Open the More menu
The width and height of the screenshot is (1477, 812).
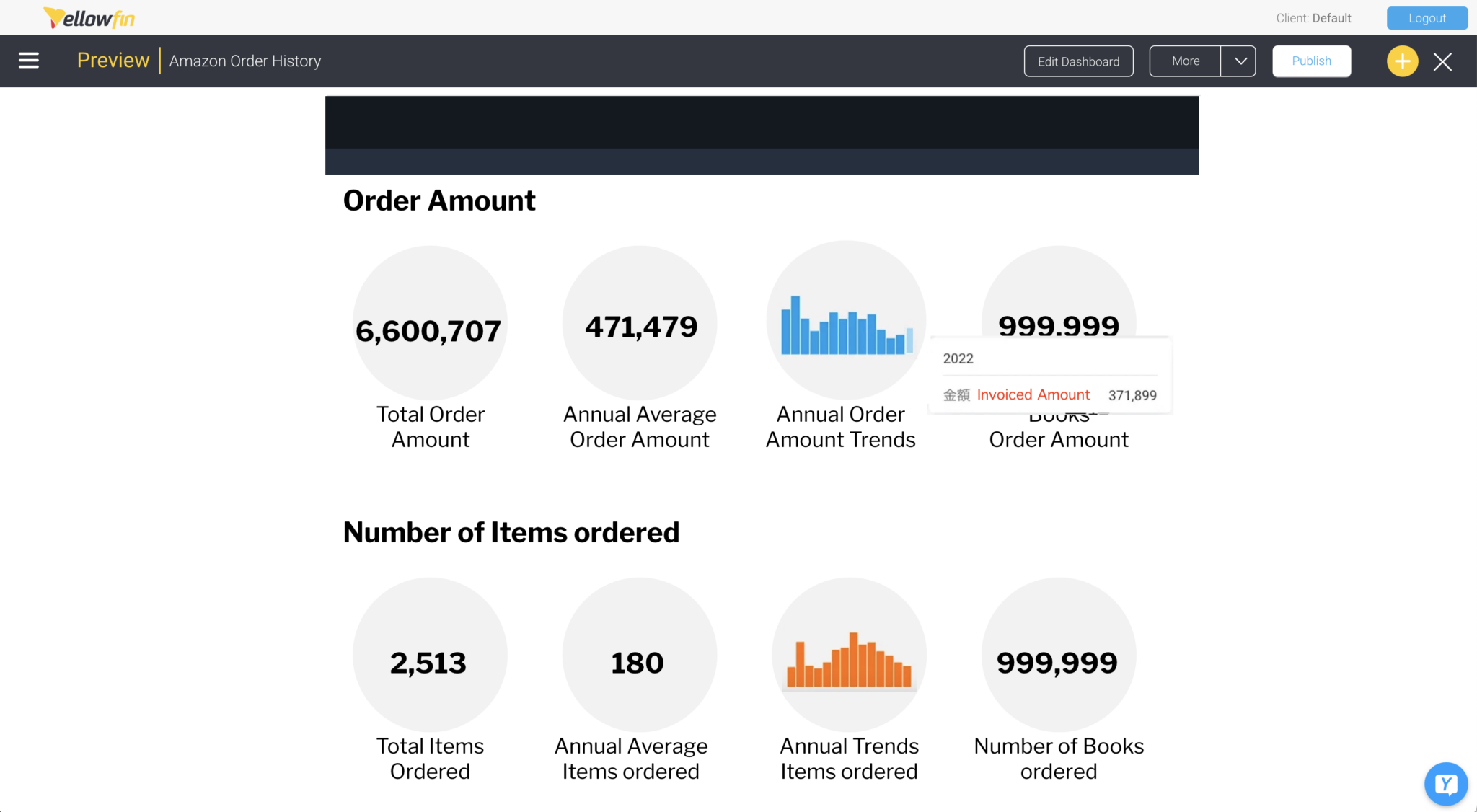tap(1184, 61)
